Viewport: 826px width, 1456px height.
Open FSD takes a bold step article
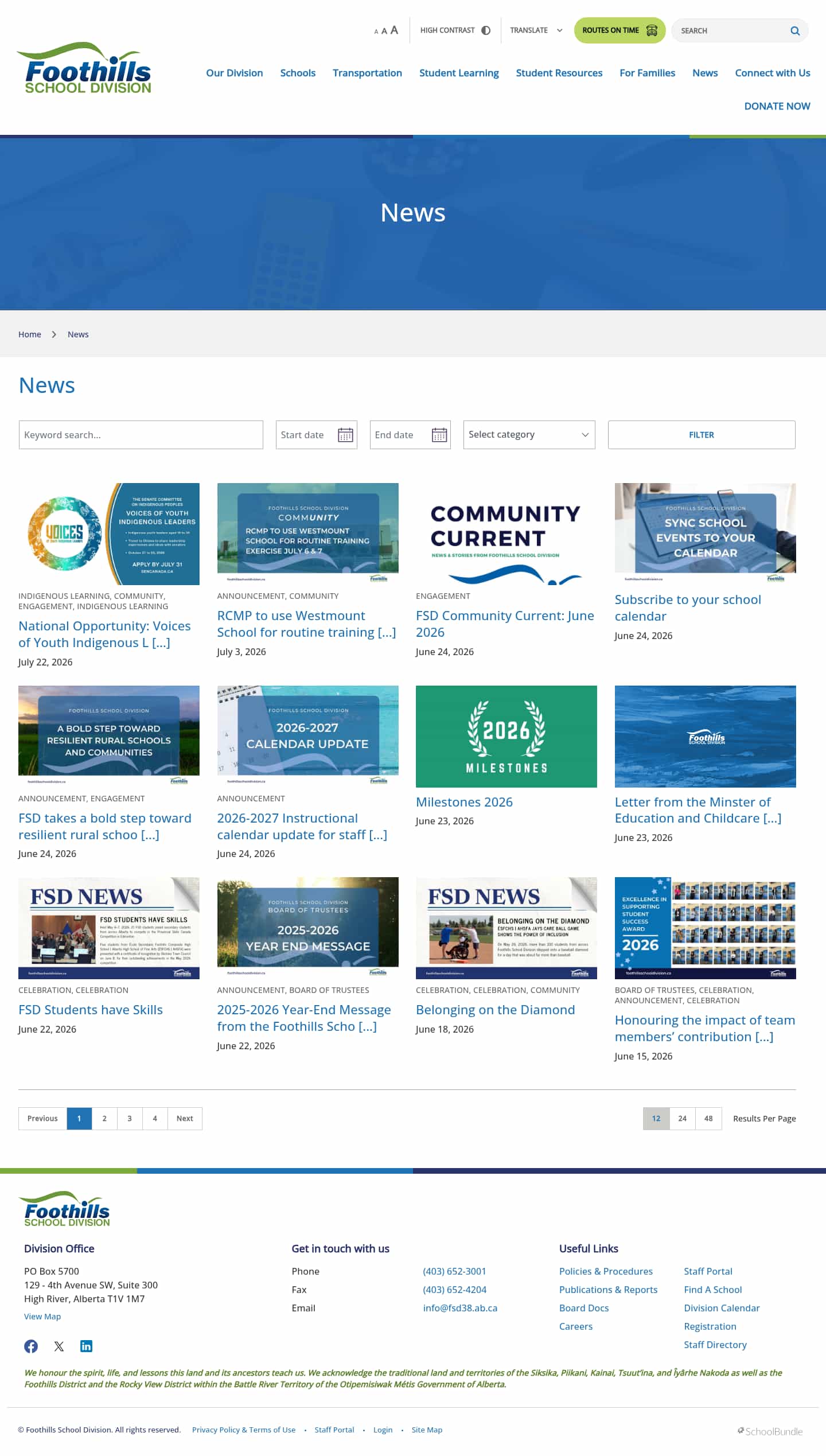tap(105, 826)
